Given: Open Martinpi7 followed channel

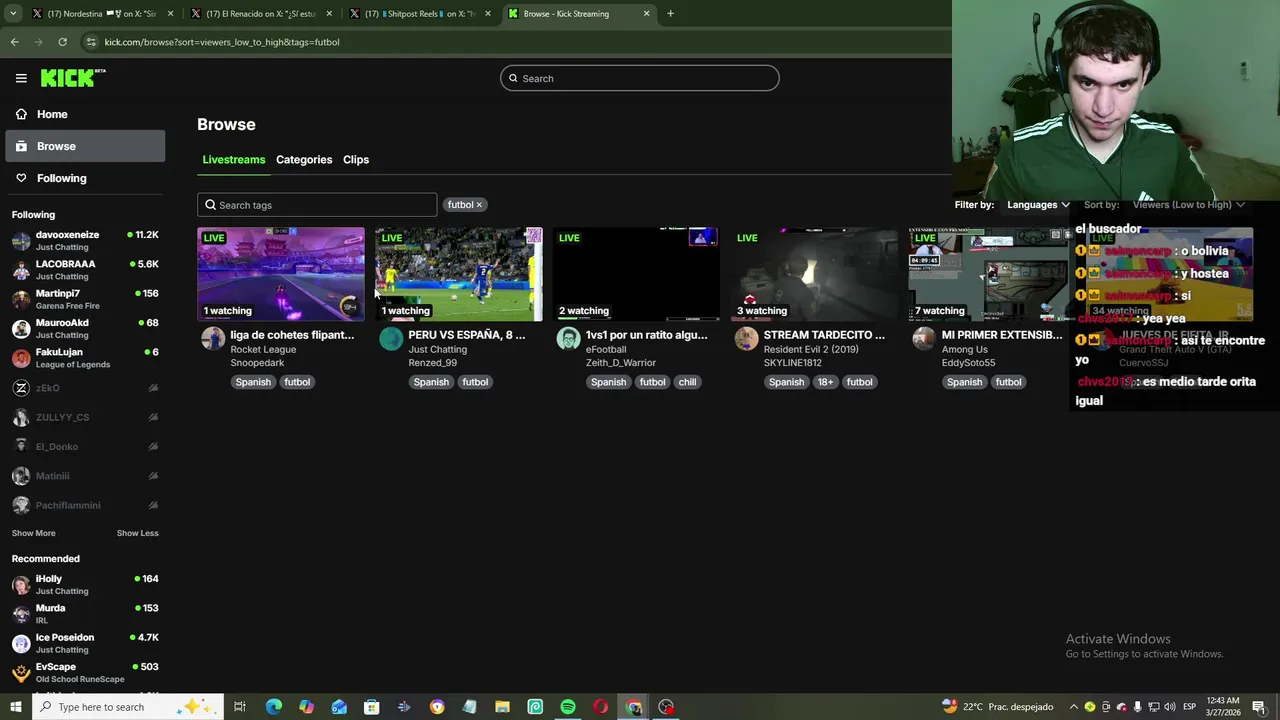Looking at the screenshot, I should [85, 299].
